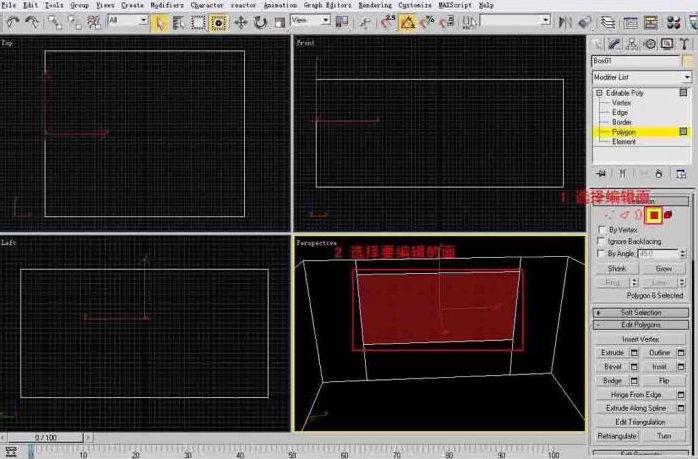Switch to the Hierarchy command panel tab
This screenshot has width=698, height=459.
[632, 44]
